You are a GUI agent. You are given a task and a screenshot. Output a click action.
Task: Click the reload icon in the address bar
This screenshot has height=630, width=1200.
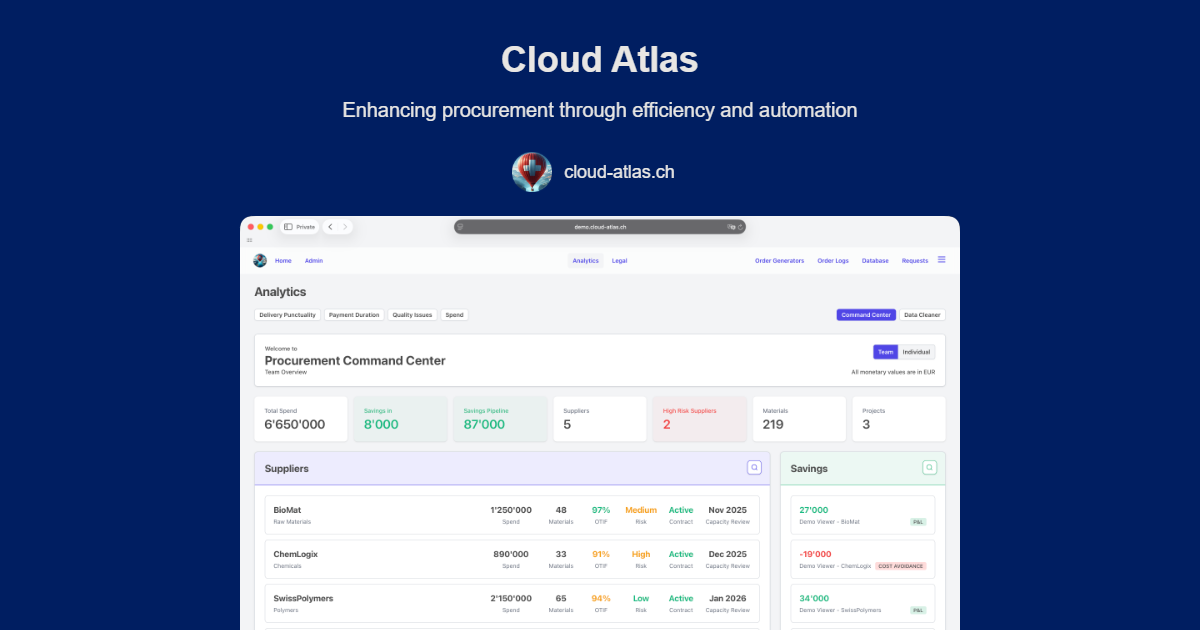741,227
